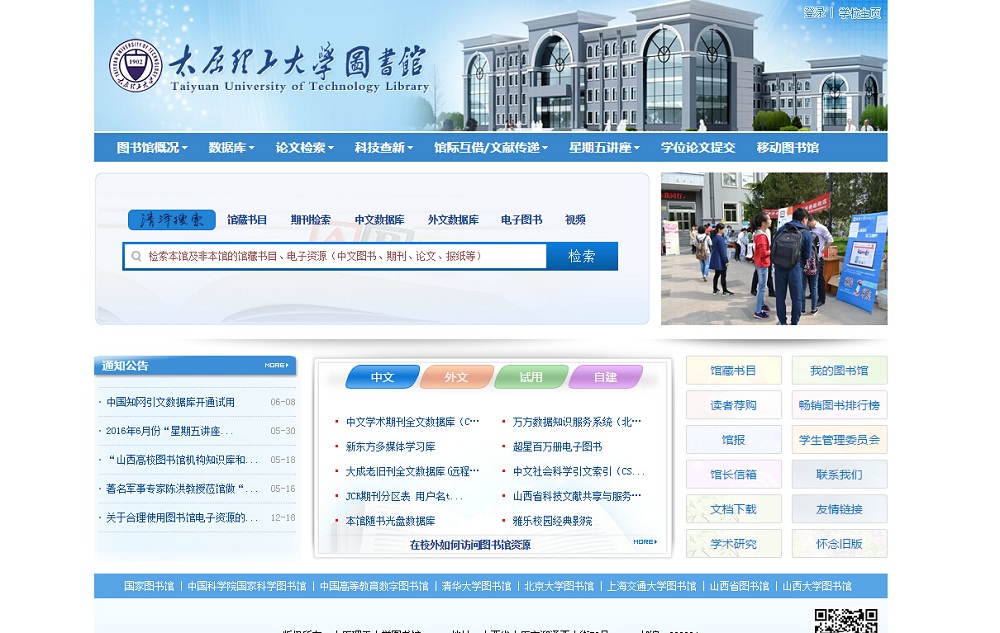
Task: Open 山西省科技文献共享与服务 link
Action: point(577,496)
